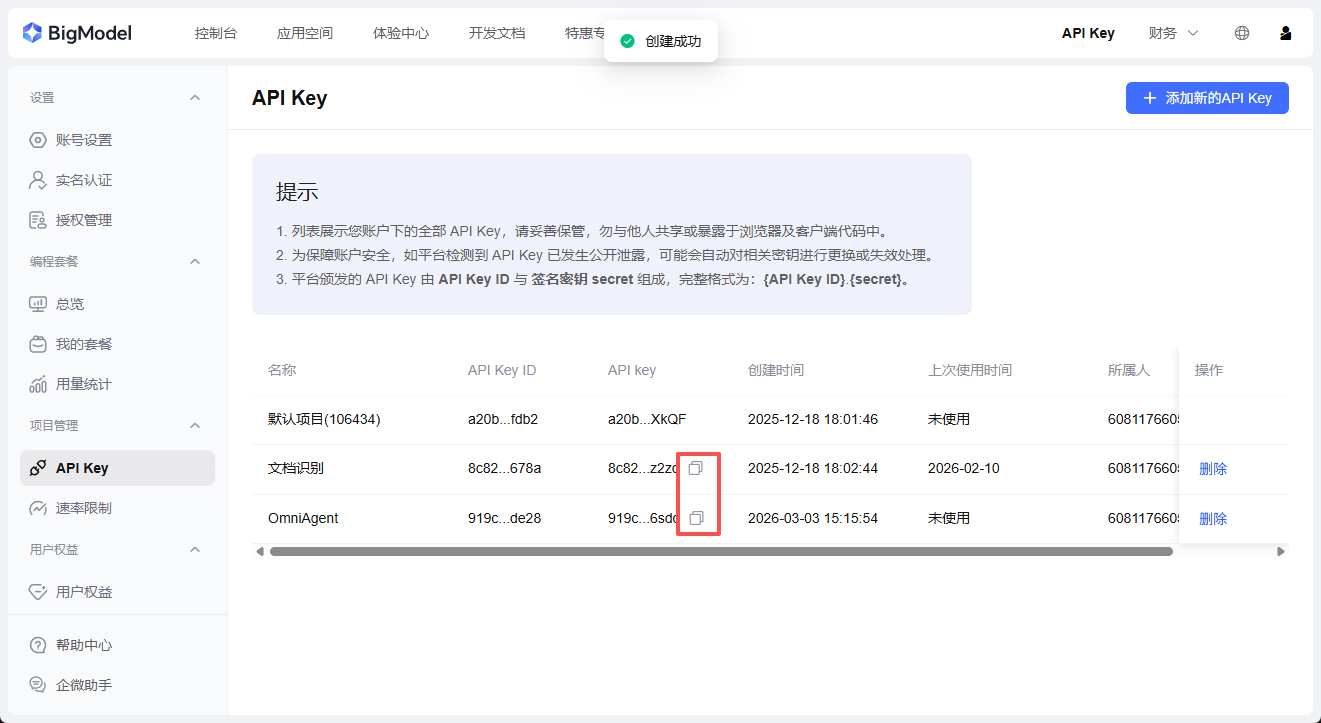Collapse the 编程套餐 sidebar section

click(x=195, y=262)
